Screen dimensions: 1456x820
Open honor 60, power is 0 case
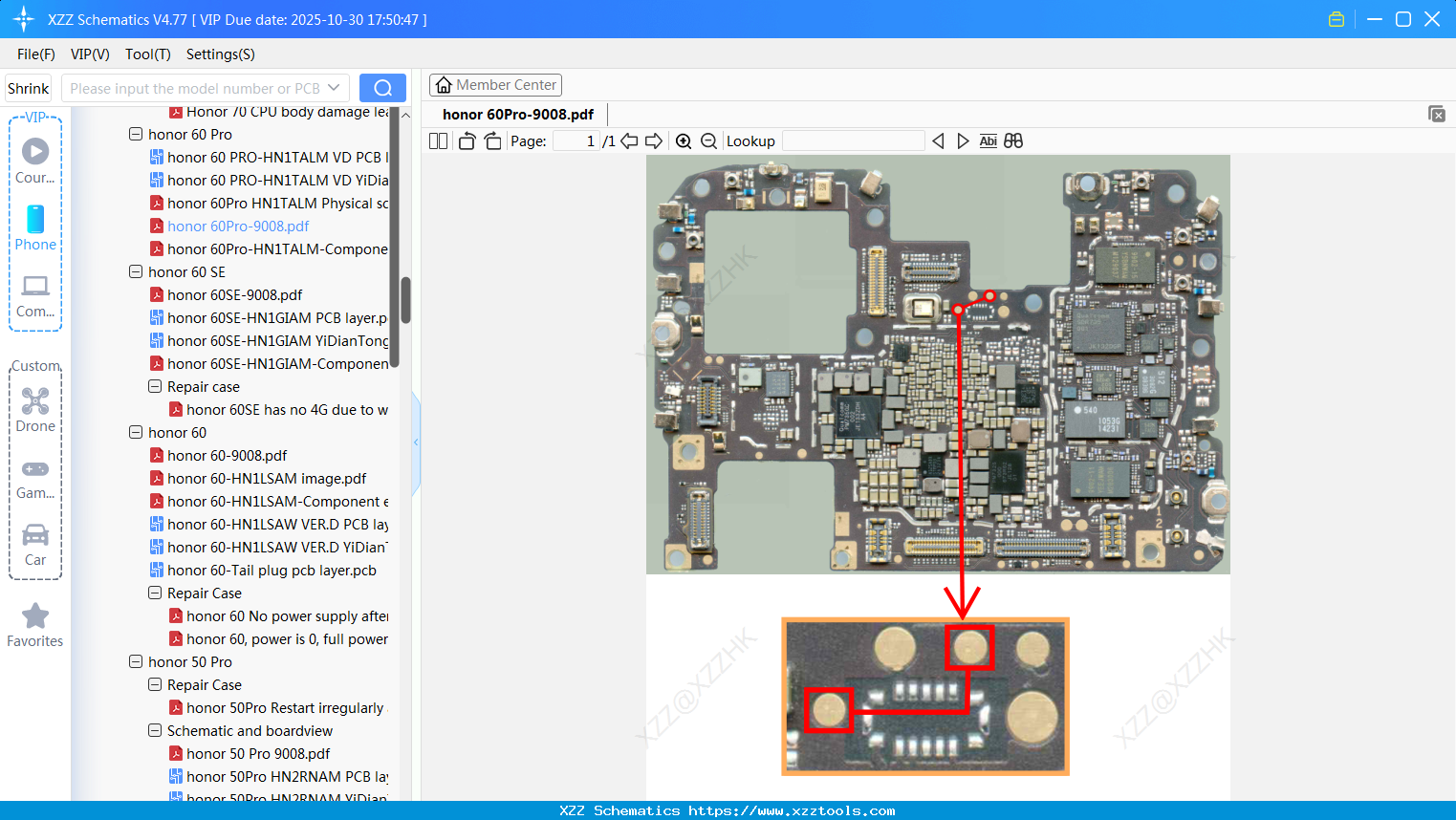tap(278, 639)
